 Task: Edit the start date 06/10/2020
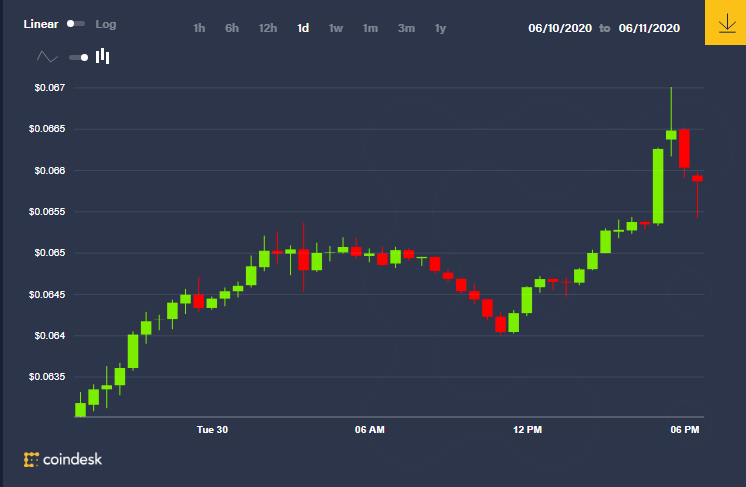point(560,29)
